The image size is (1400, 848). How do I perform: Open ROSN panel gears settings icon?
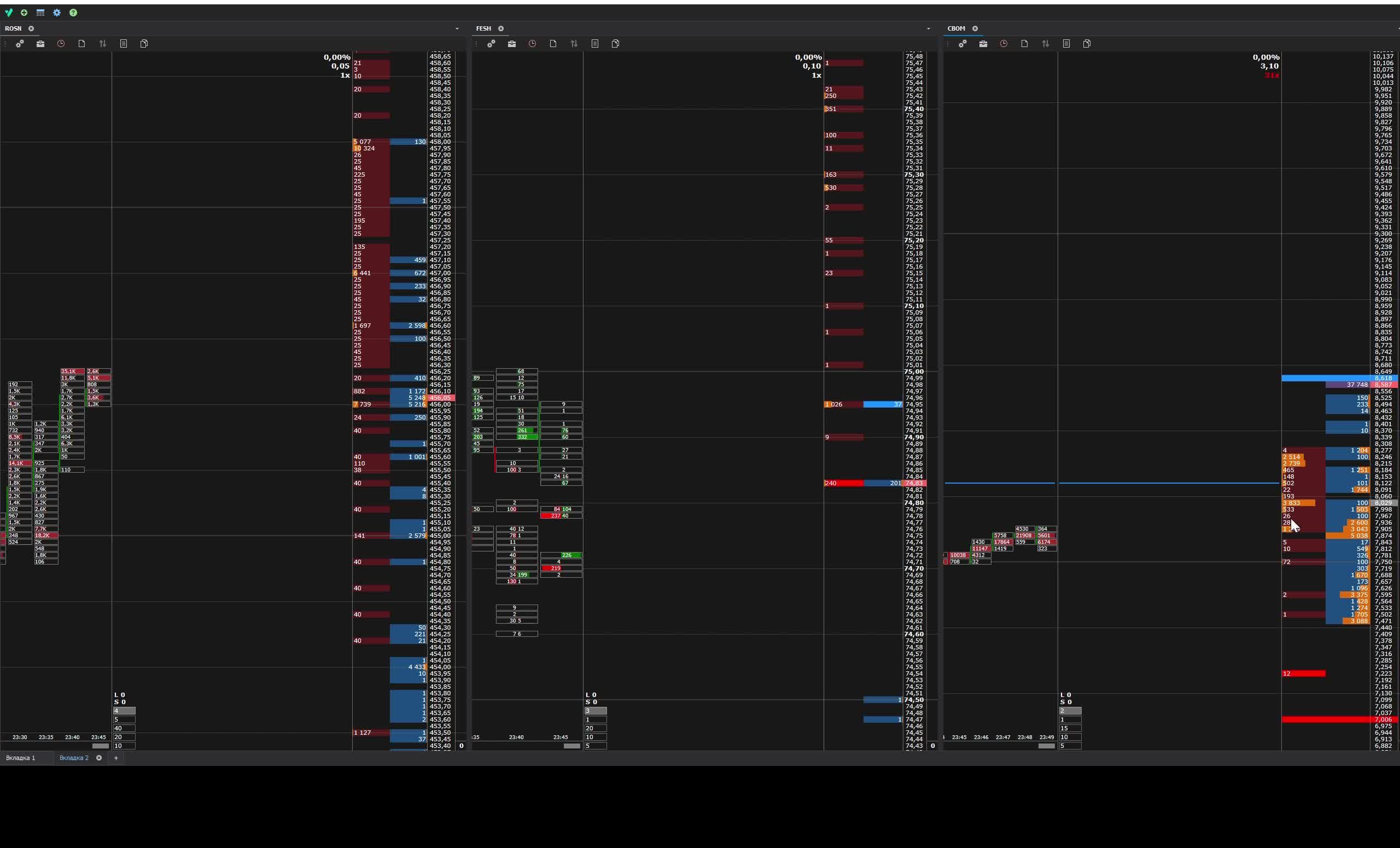point(20,44)
